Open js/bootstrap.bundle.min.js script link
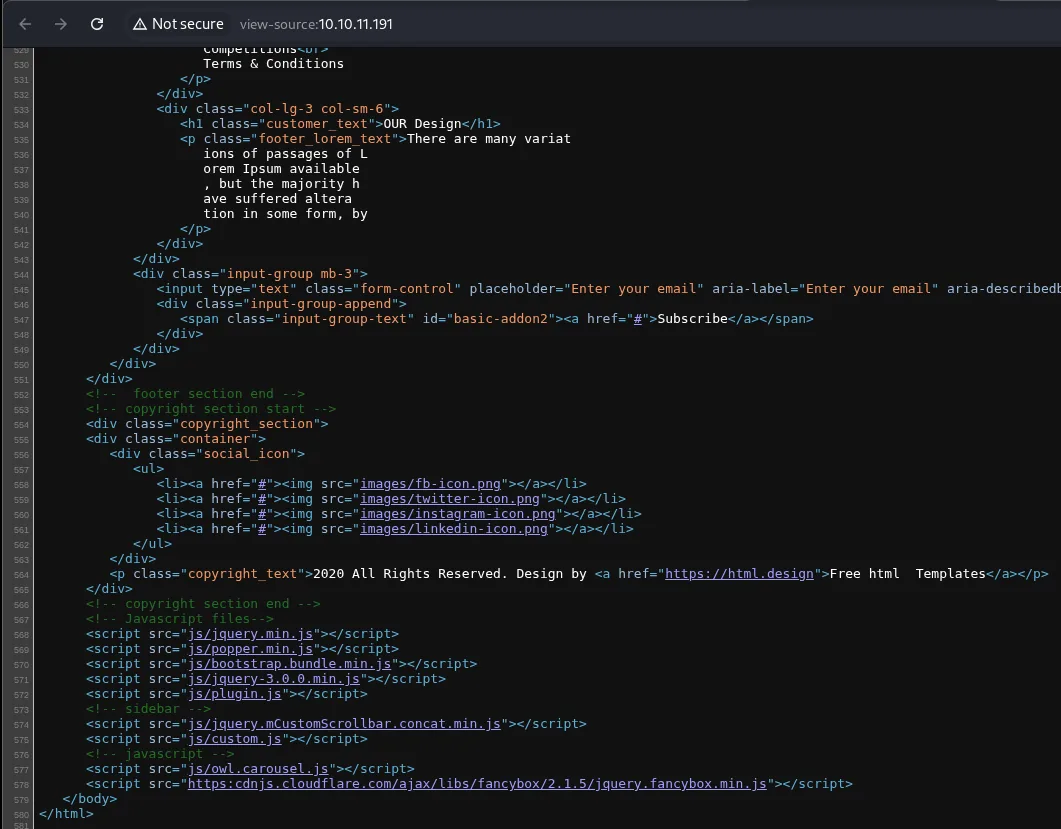Screen dimensions: 1061x829 [290, 664]
